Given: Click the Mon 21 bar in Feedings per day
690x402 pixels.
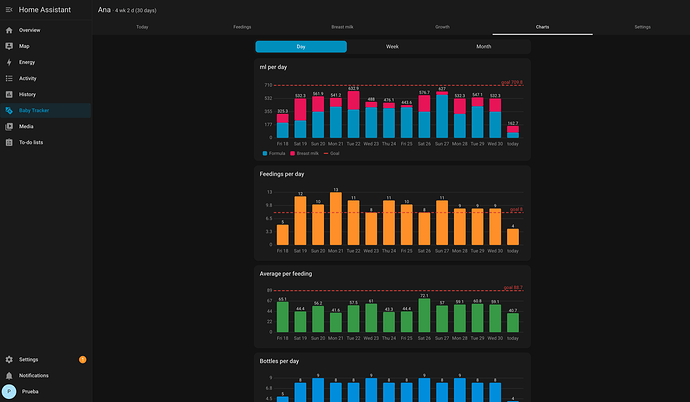Looking at the screenshot, I should [336, 219].
